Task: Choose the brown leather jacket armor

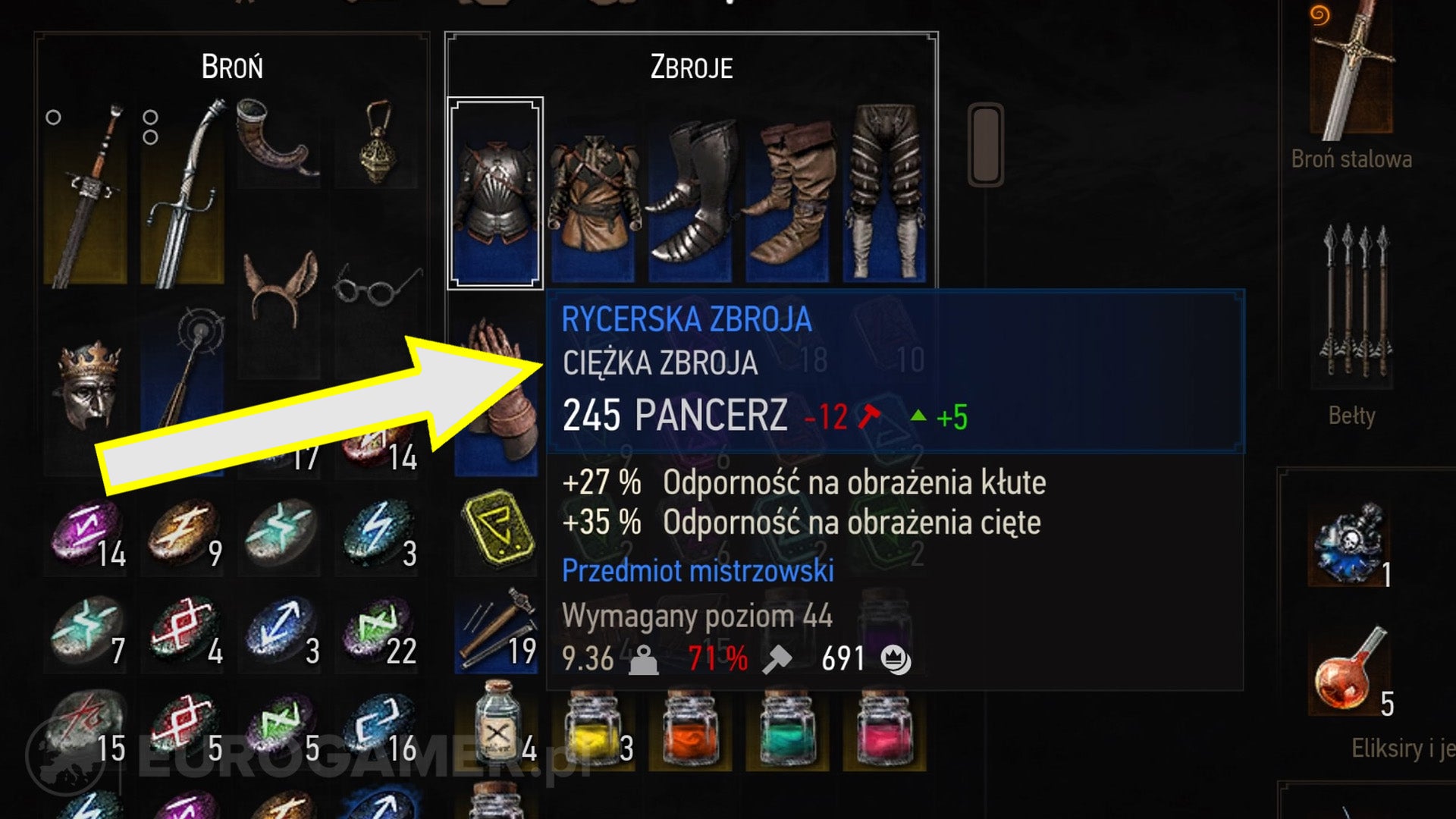Action: [593, 193]
